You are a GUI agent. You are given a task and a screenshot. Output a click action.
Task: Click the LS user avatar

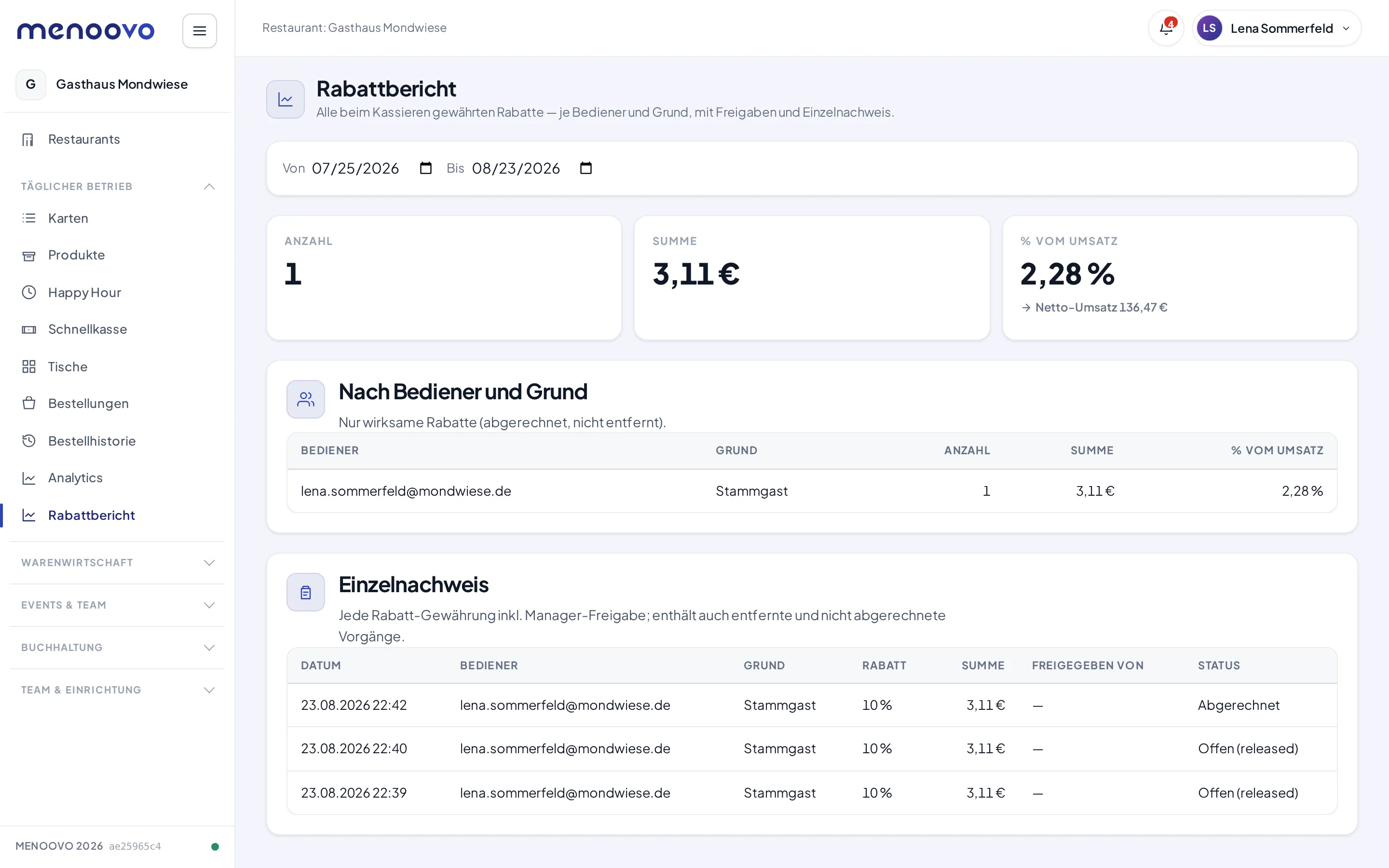(1209, 28)
